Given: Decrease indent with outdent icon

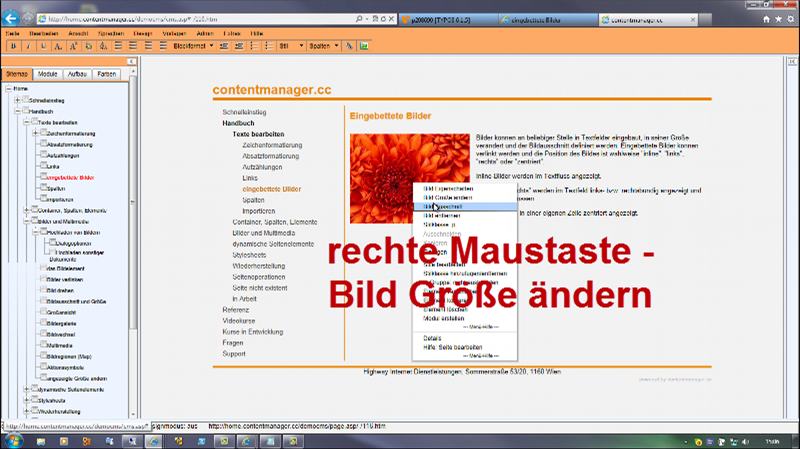Looking at the screenshot, I should (x=223, y=46).
